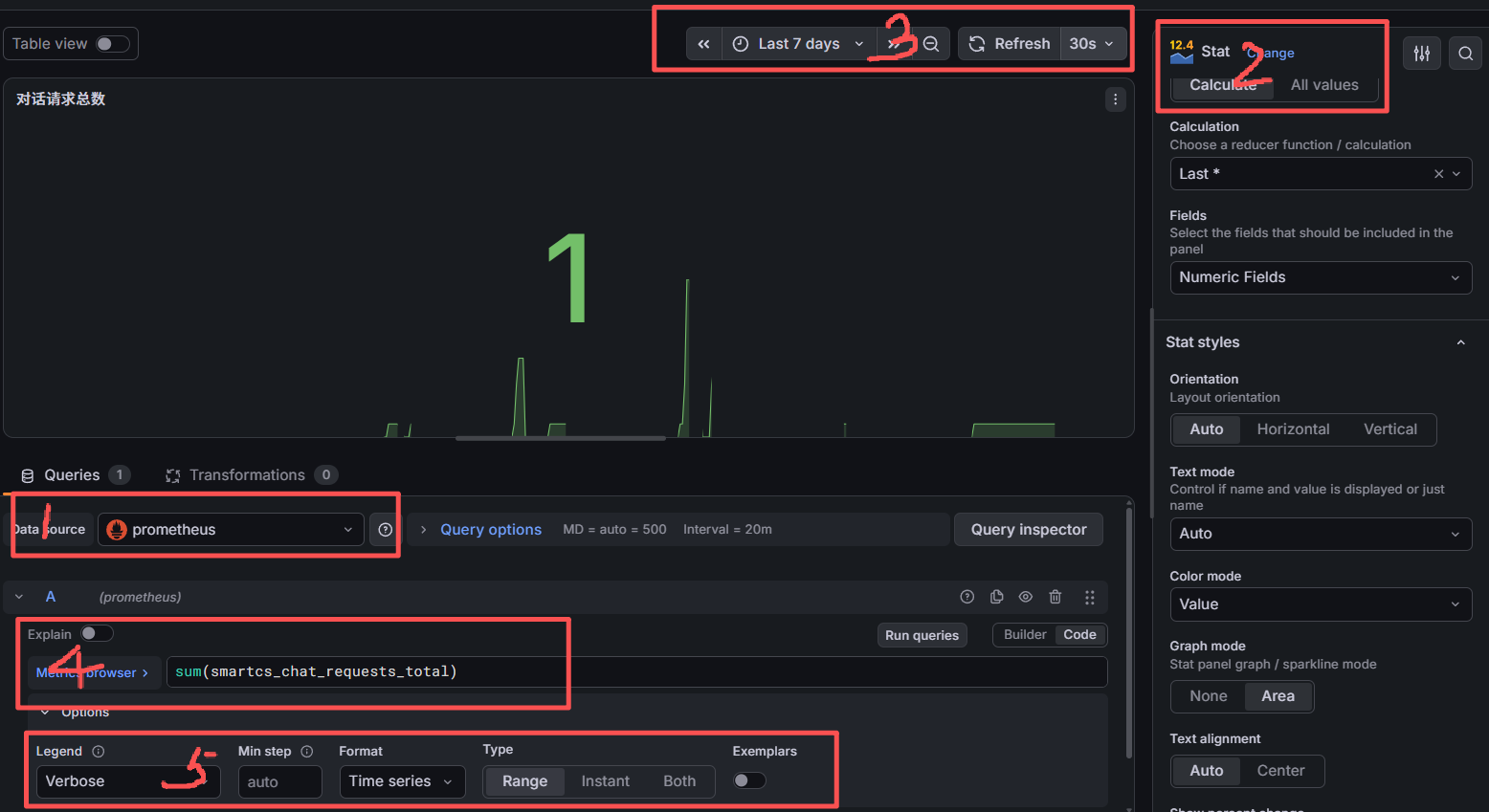Click the Verbose legend field
1489x812 pixels.
tap(128, 781)
